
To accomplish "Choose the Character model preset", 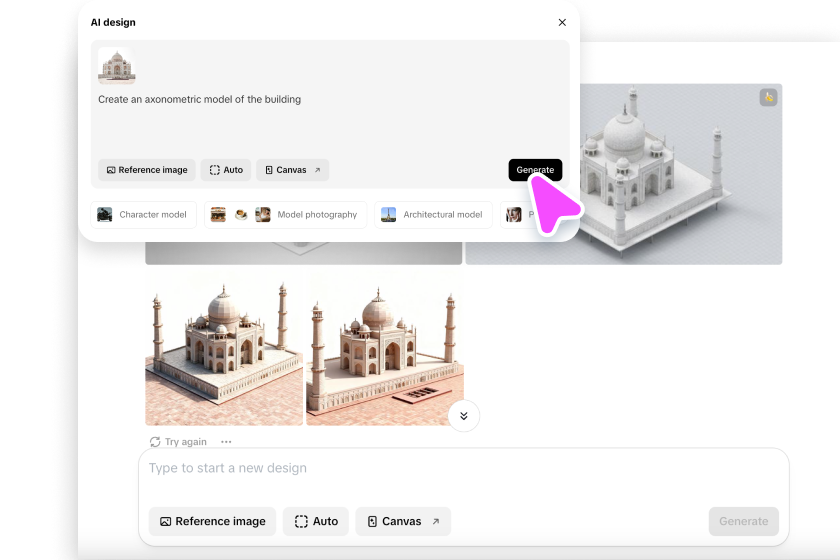I will point(143,214).
